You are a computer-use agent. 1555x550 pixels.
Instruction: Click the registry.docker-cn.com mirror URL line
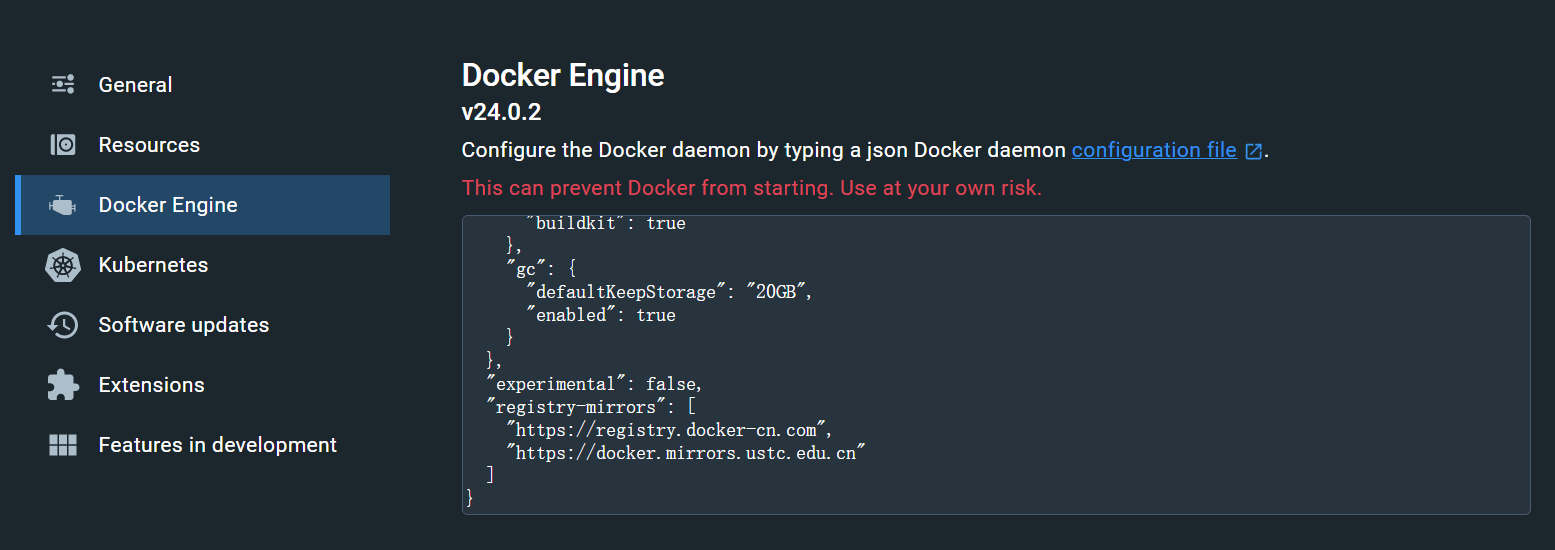tap(670, 430)
